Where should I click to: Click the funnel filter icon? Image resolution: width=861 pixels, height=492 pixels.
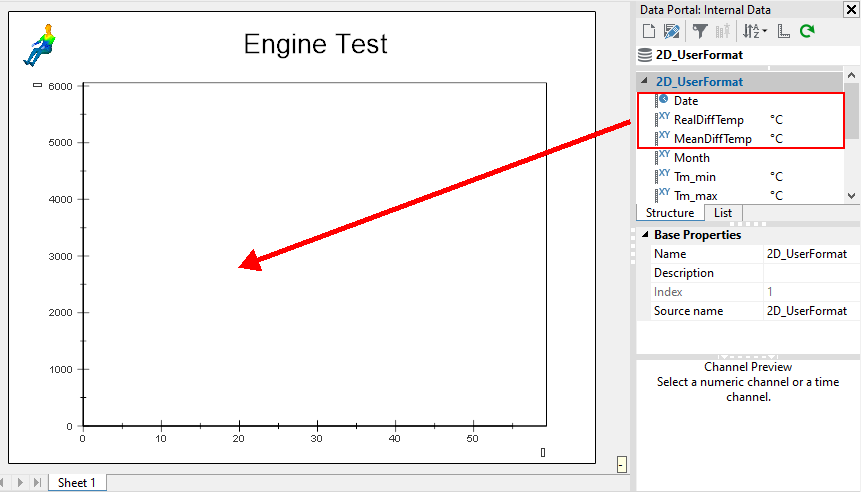point(701,32)
